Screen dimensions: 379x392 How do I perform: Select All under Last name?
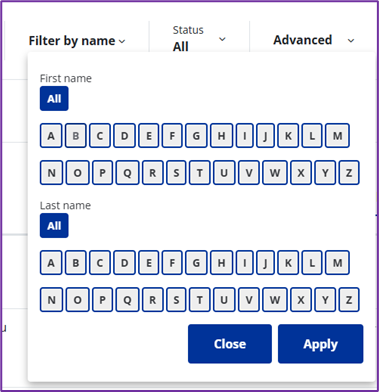(54, 226)
